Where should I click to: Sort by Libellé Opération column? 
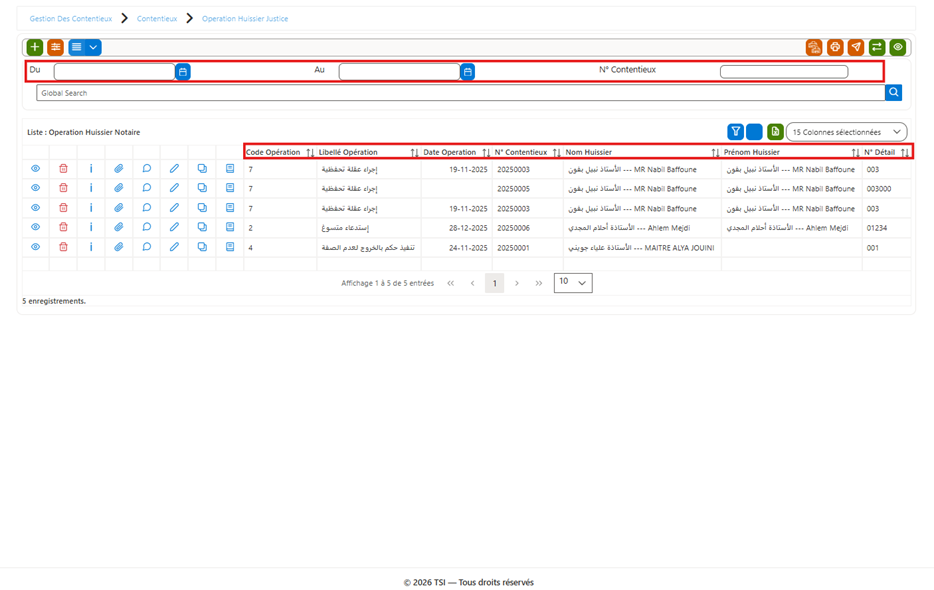click(x=415, y=153)
